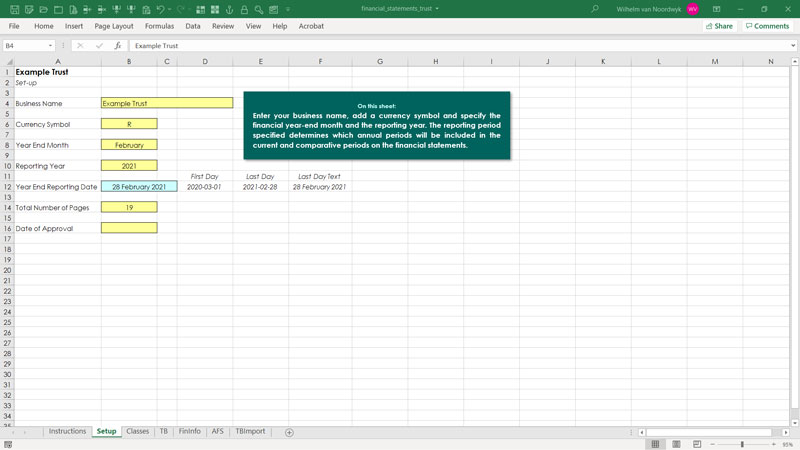Select the Year End Month cell February
Viewport: 800px width, 450px height.
click(x=129, y=145)
